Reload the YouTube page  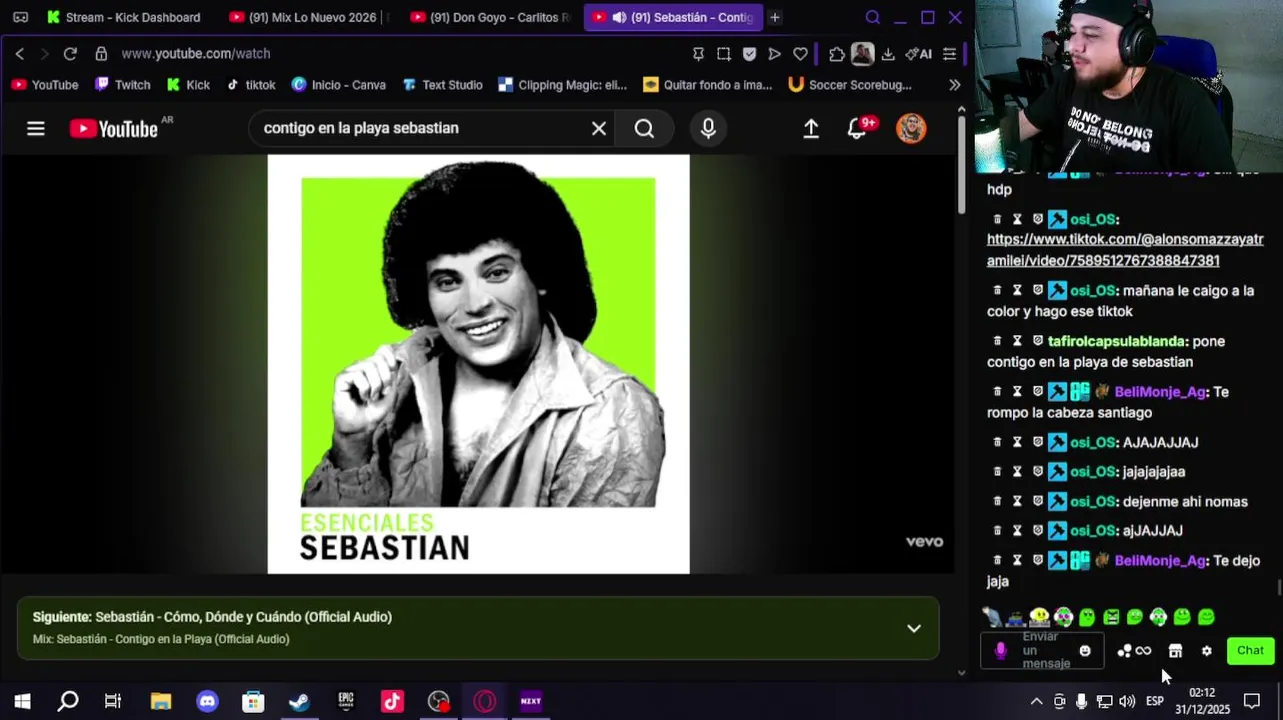click(x=70, y=54)
